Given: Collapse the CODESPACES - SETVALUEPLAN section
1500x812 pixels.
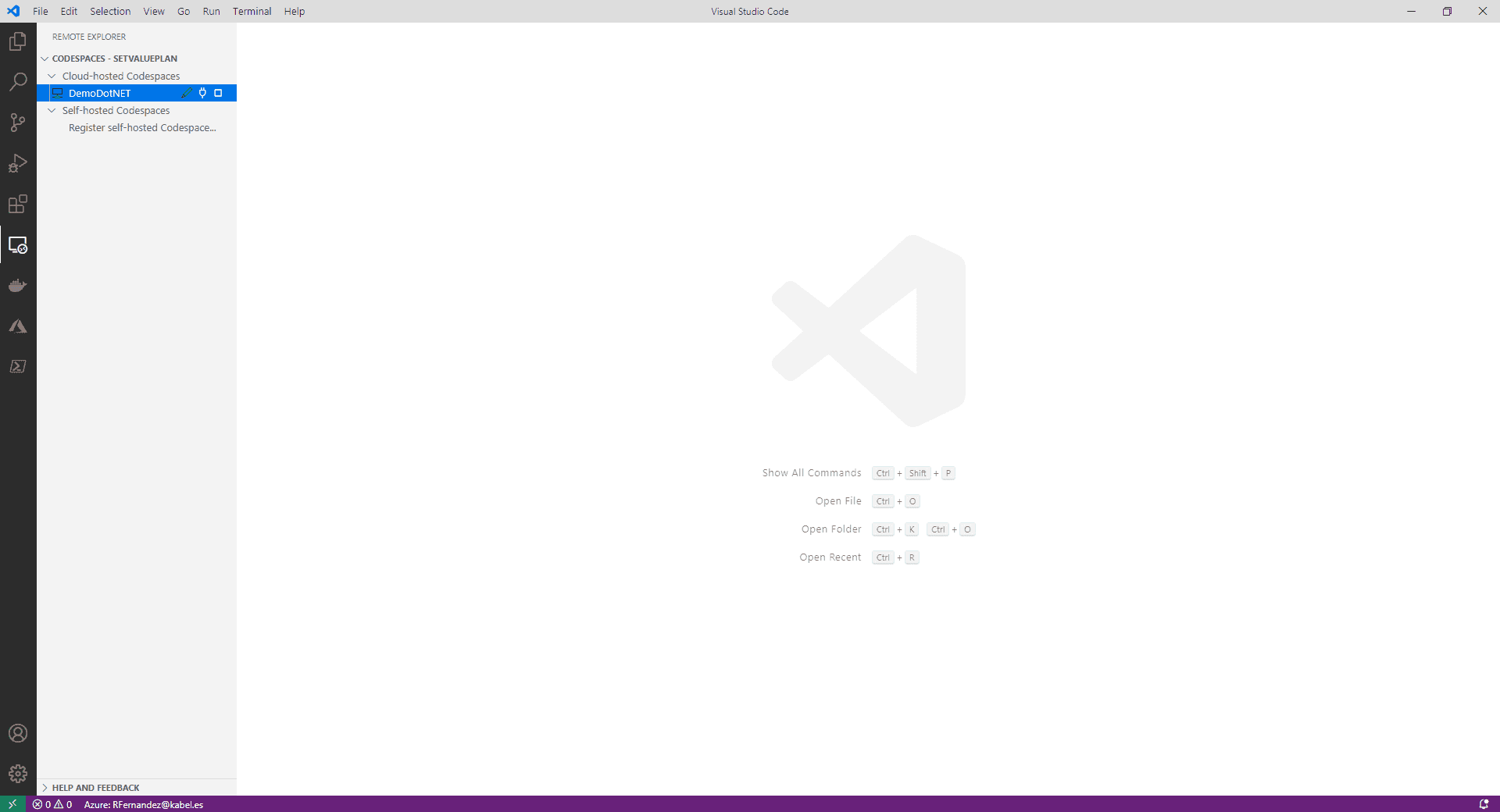Looking at the screenshot, I should (x=45, y=59).
